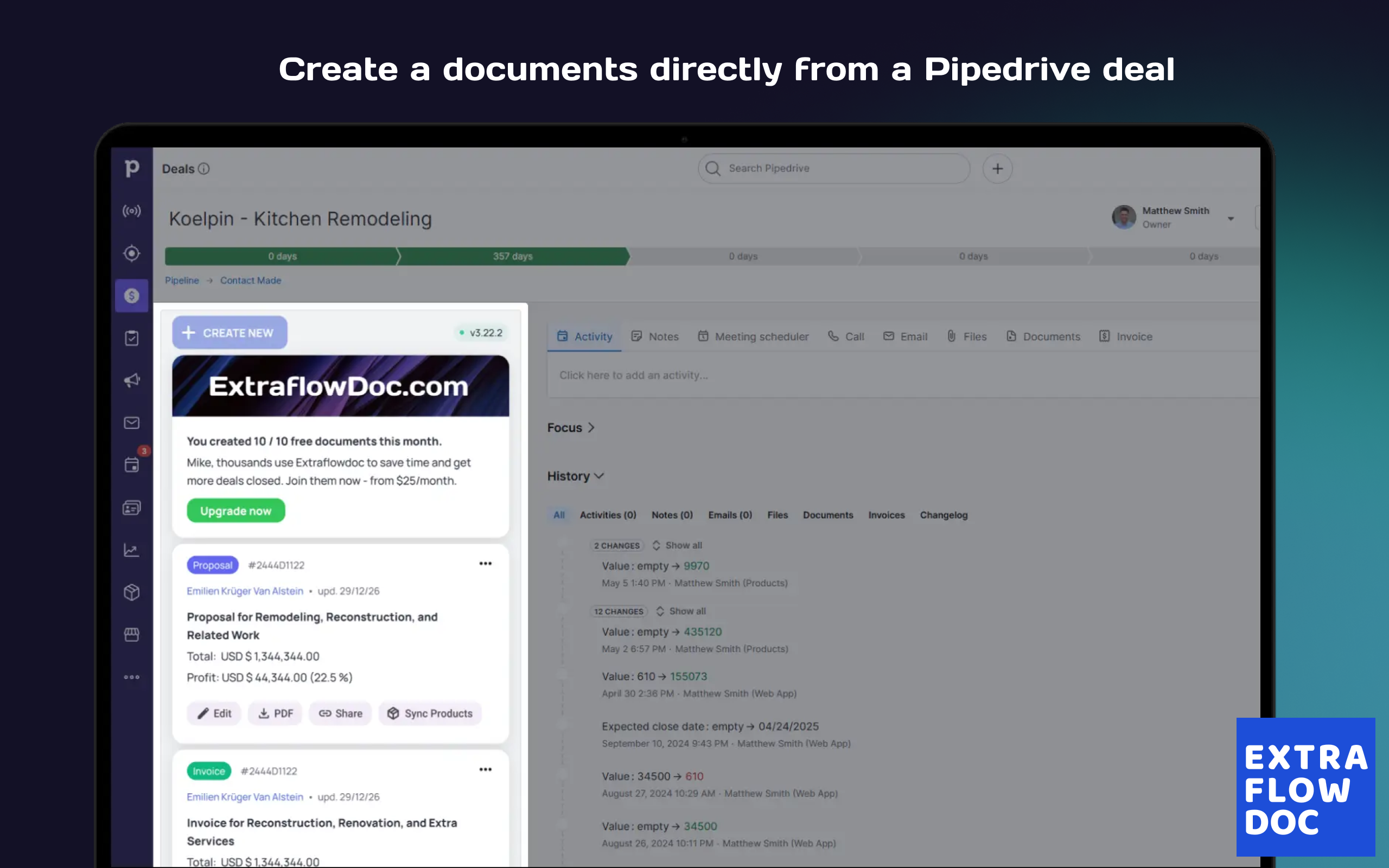This screenshot has height=868, width=1389.
Task: Open the Campaigns megaphone sidebar icon
Action: point(131,380)
